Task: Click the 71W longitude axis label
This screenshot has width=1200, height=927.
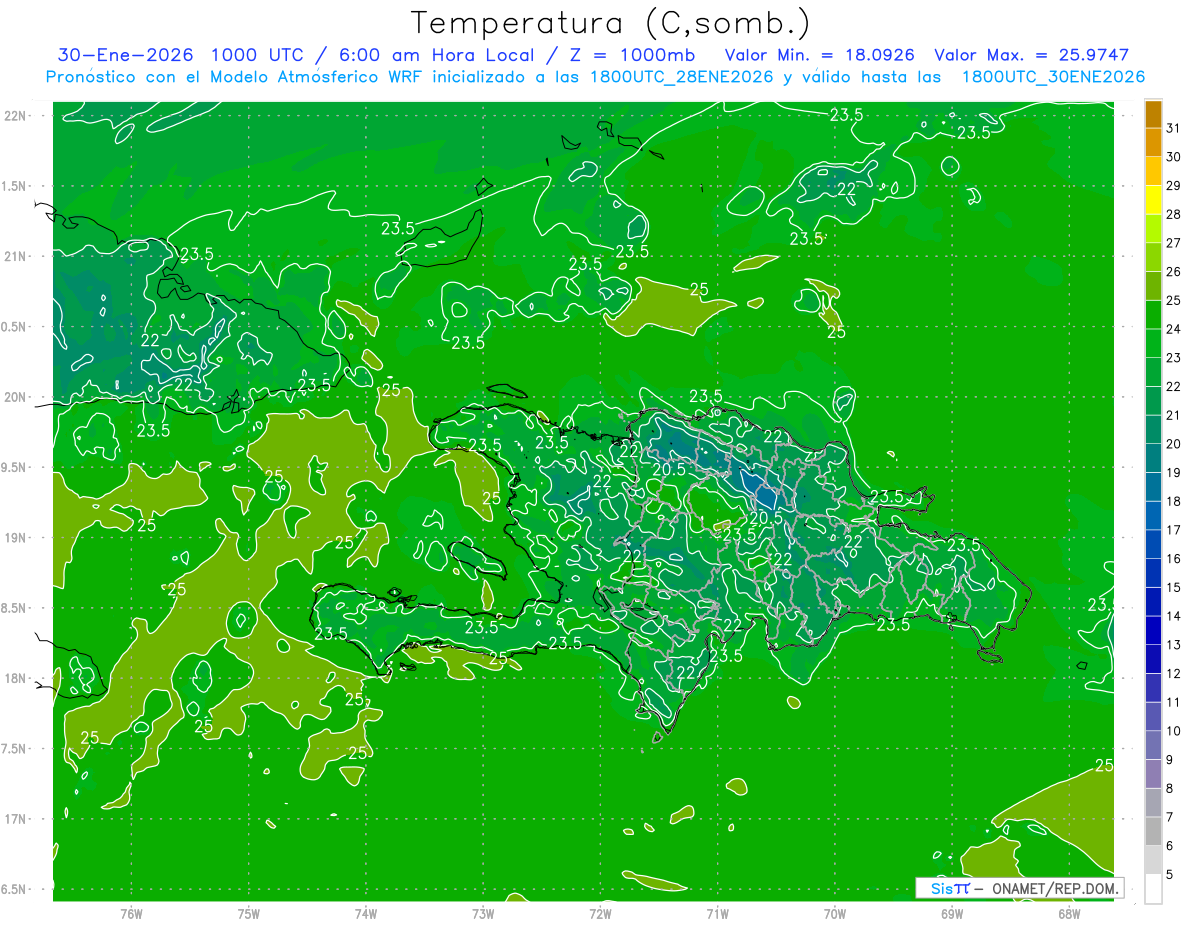Action: (x=717, y=914)
